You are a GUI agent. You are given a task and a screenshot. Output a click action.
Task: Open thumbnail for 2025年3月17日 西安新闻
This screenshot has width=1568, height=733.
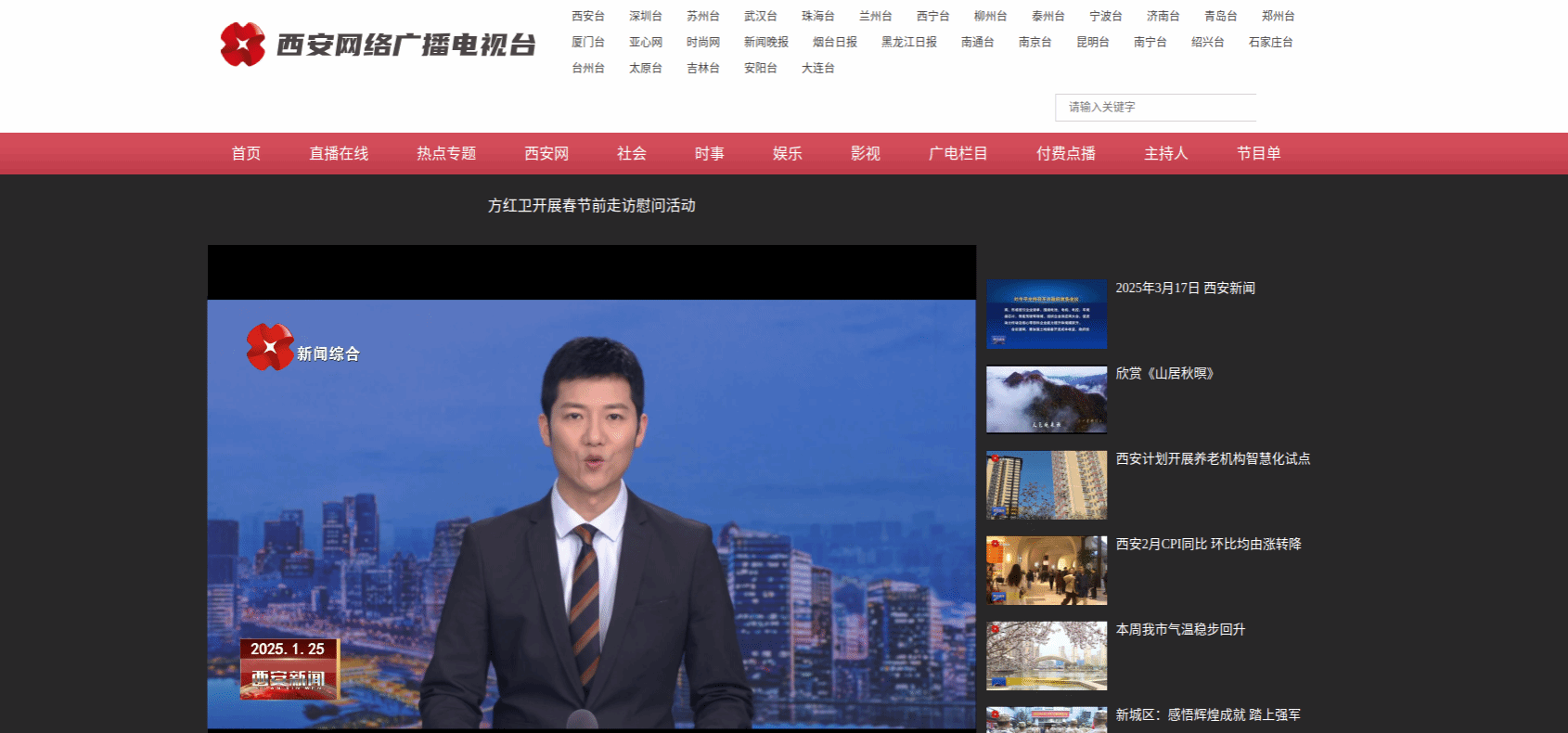tap(1047, 315)
